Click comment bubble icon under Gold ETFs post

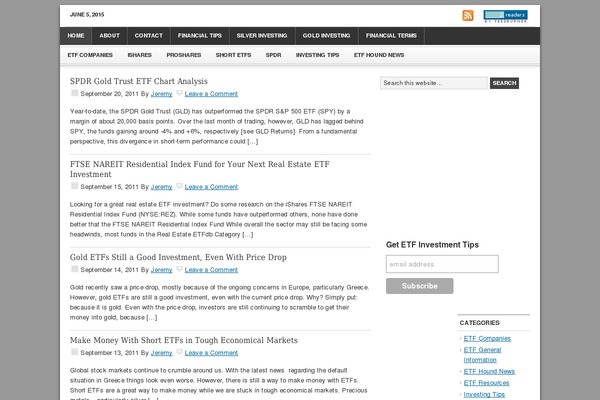[x=179, y=269]
